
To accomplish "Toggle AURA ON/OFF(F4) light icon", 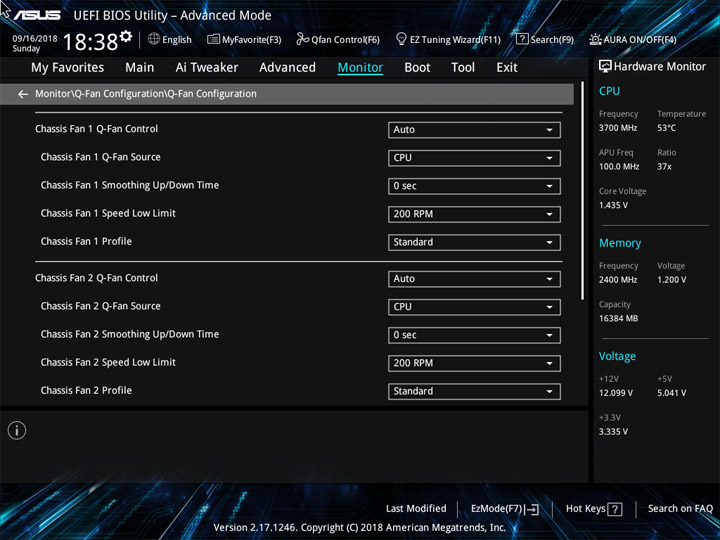I will pyautogui.click(x=595, y=39).
